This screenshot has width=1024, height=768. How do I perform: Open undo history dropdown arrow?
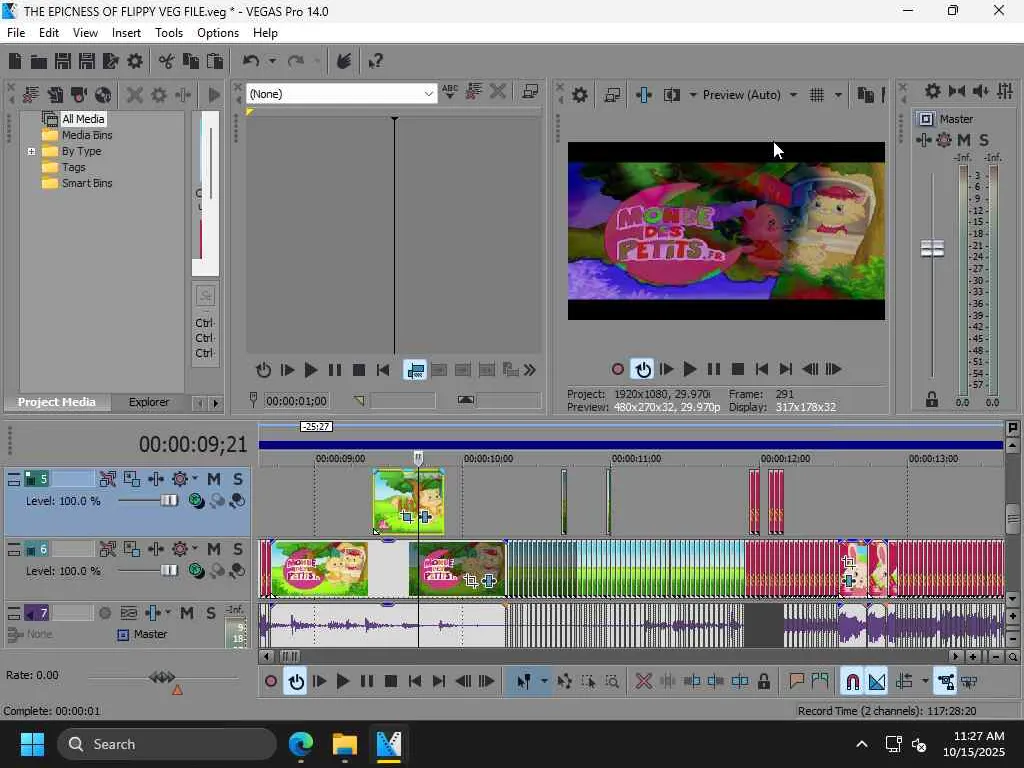(272, 61)
